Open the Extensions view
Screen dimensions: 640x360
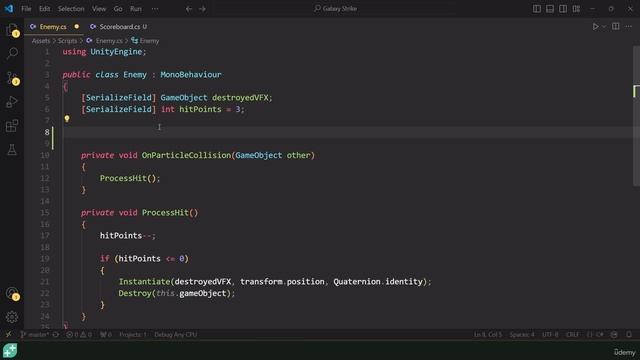12,126
